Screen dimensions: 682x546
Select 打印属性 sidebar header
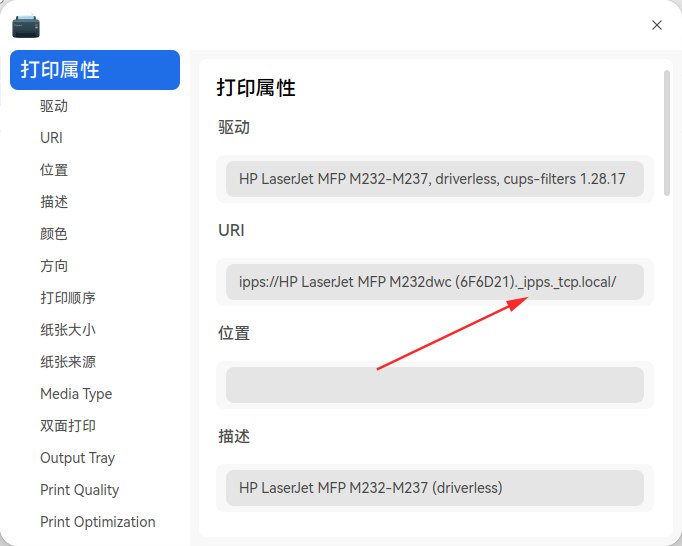(95, 70)
